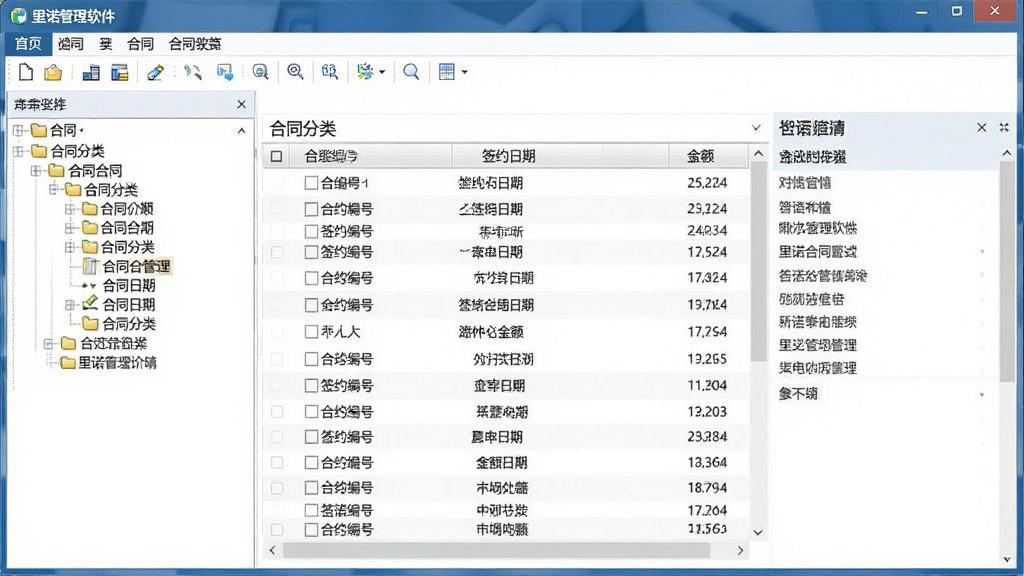Click the table grid layout icon
1024x576 pixels.
[447, 72]
